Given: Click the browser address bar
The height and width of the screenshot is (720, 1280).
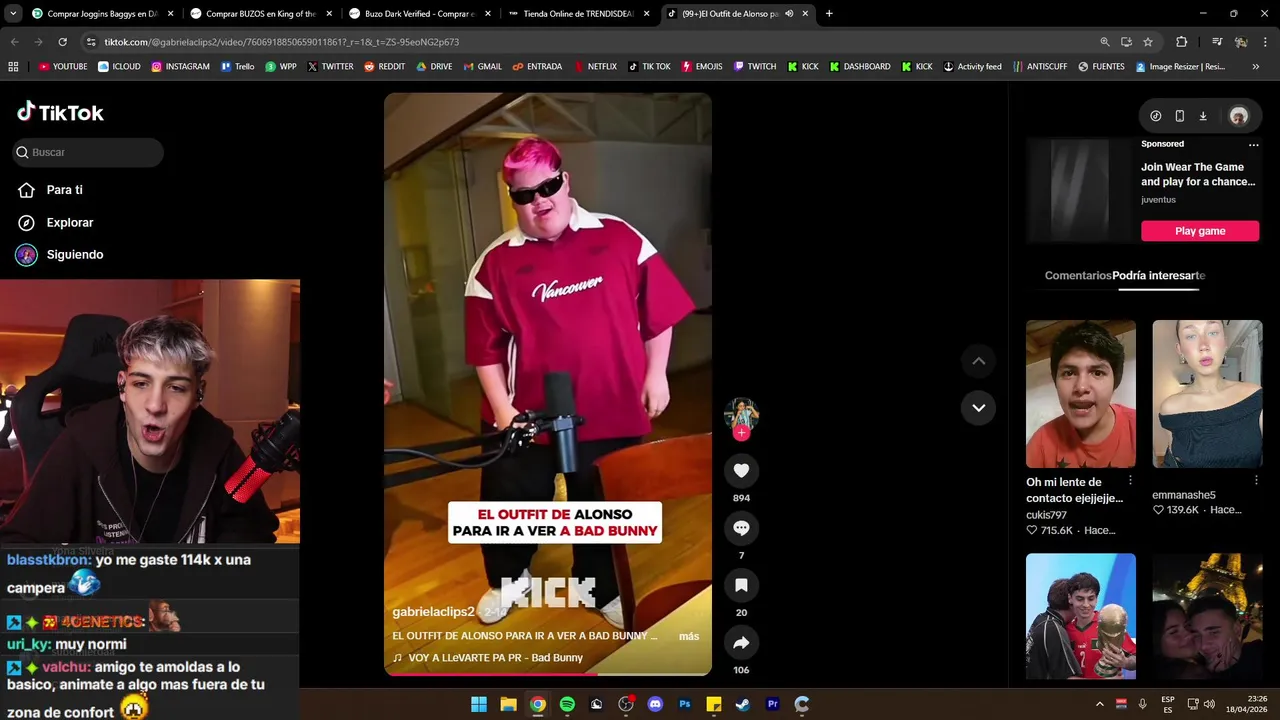Looking at the screenshot, I should tap(590, 42).
